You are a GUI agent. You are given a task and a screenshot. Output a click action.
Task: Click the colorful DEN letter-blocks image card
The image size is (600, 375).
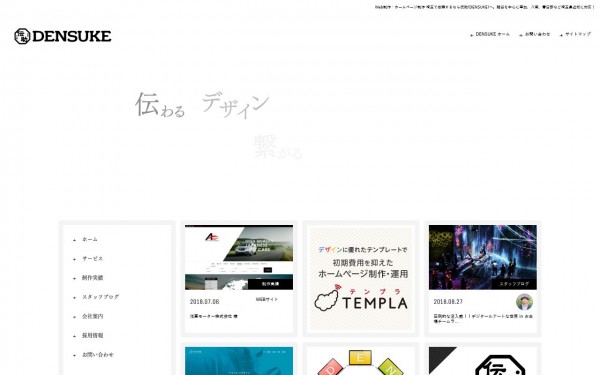click(x=361, y=361)
